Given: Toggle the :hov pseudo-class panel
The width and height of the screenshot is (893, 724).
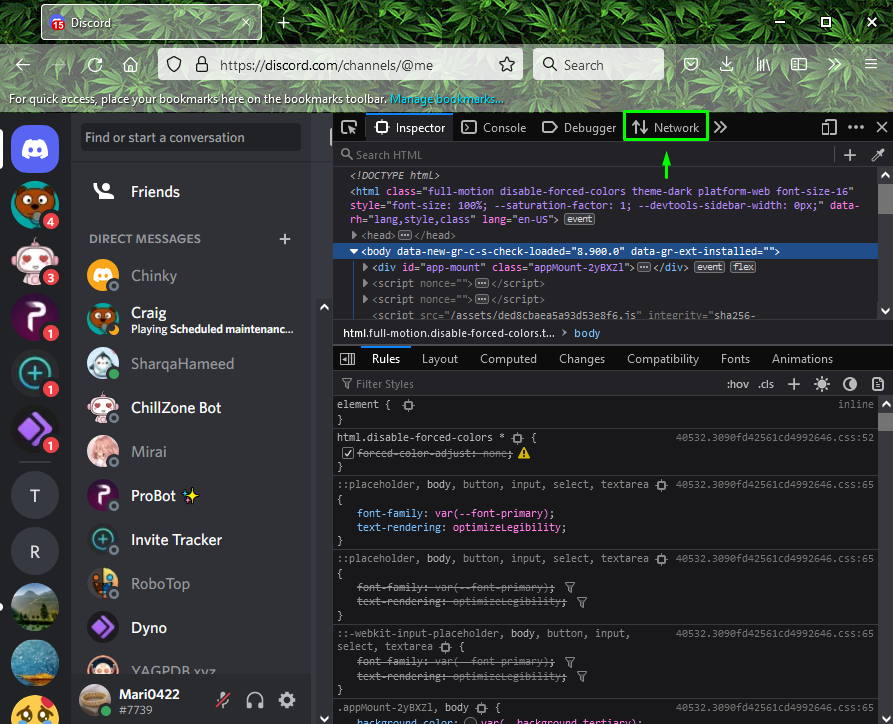Looking at the screenshot, I should click(738, 384).
